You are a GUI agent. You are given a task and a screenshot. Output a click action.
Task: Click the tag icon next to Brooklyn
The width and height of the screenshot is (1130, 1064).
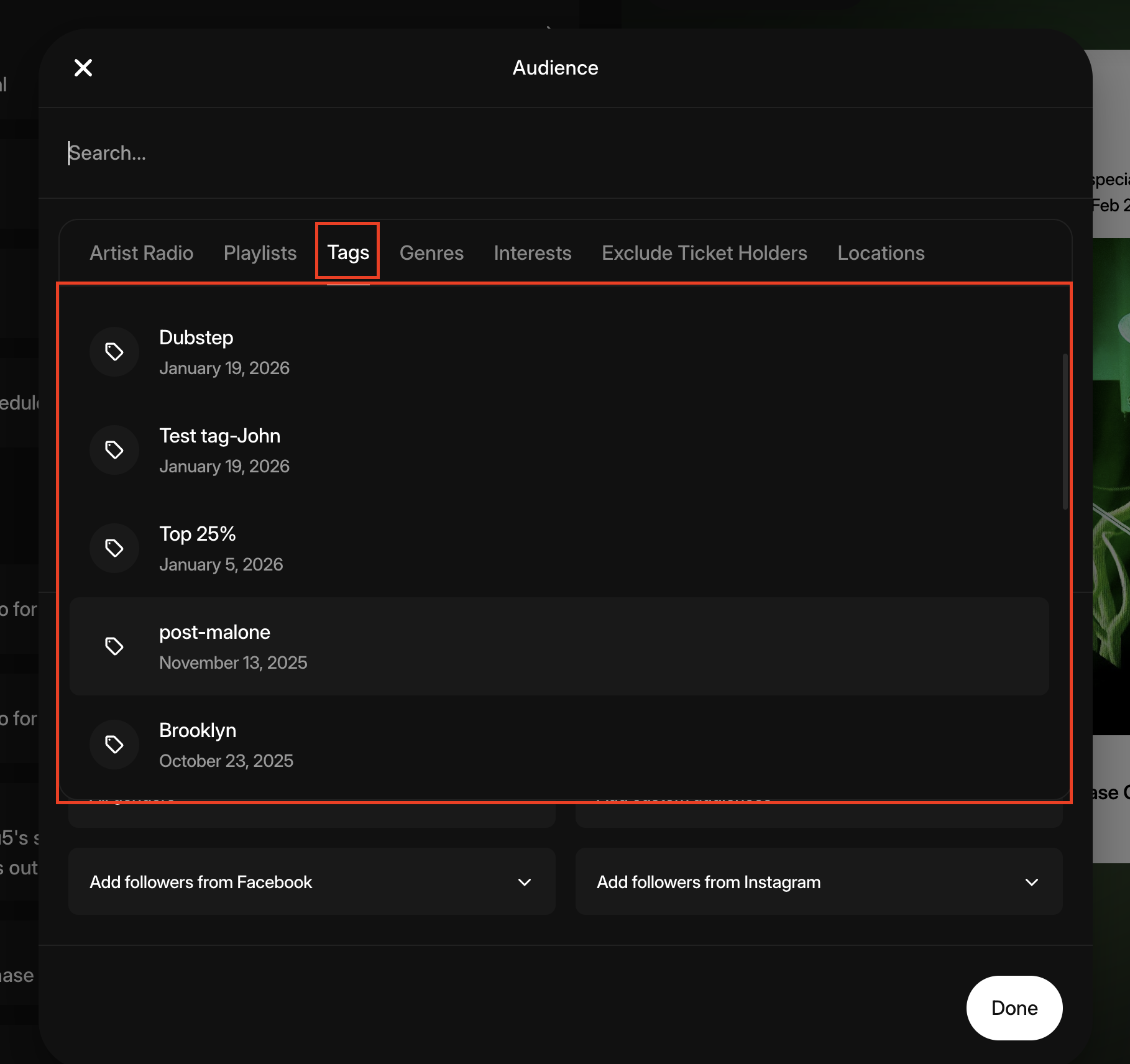114,745
